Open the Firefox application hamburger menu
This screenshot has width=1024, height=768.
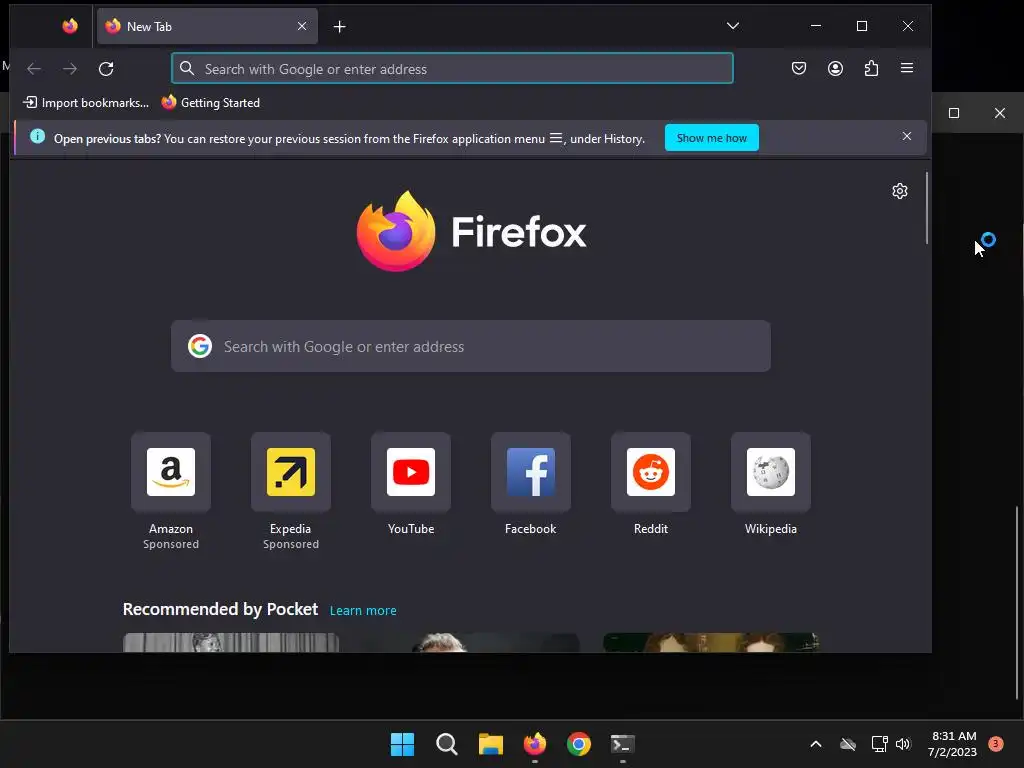pyautogui.click(x=907, y=69)
